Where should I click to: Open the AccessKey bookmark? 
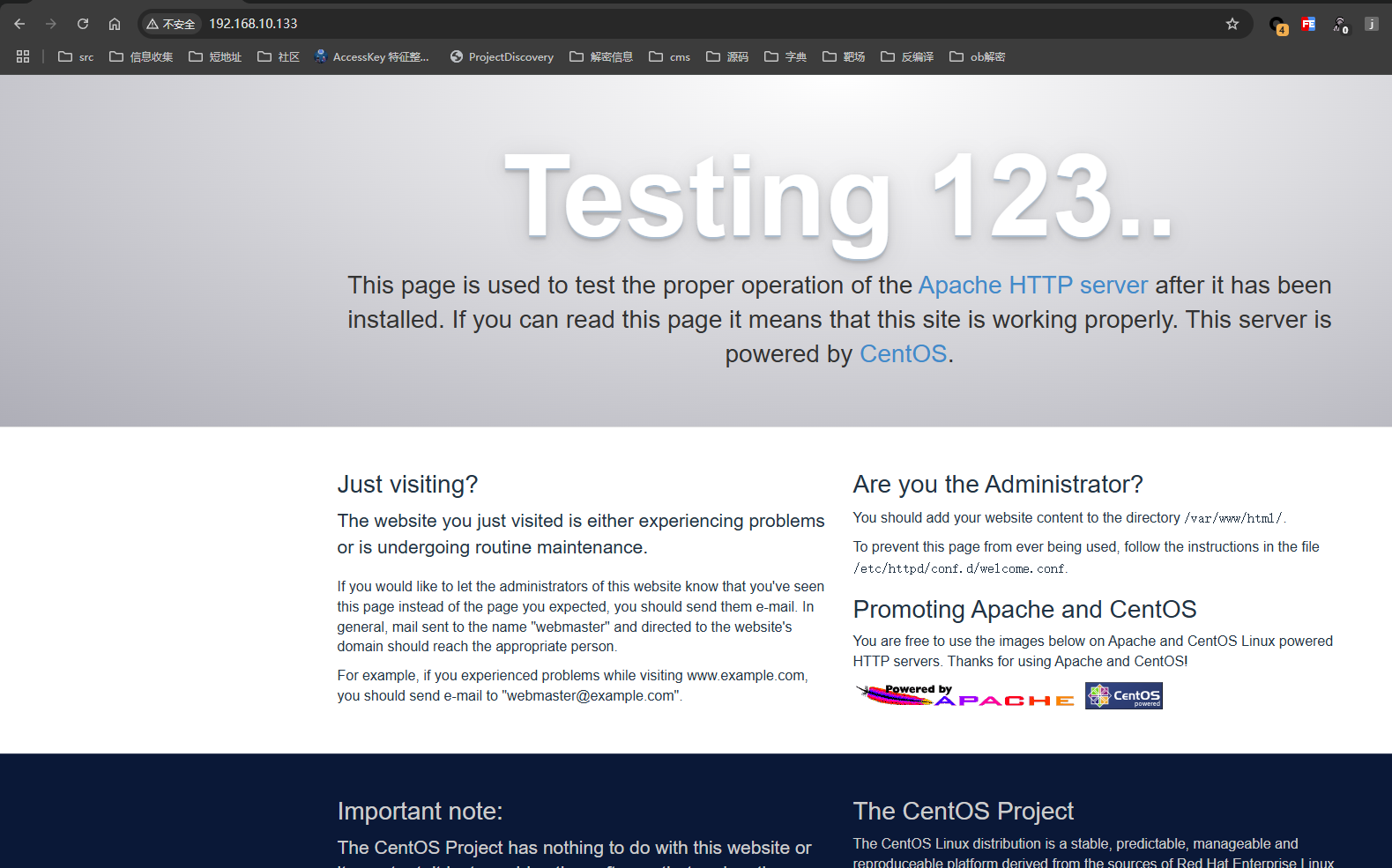click(372, 56)
